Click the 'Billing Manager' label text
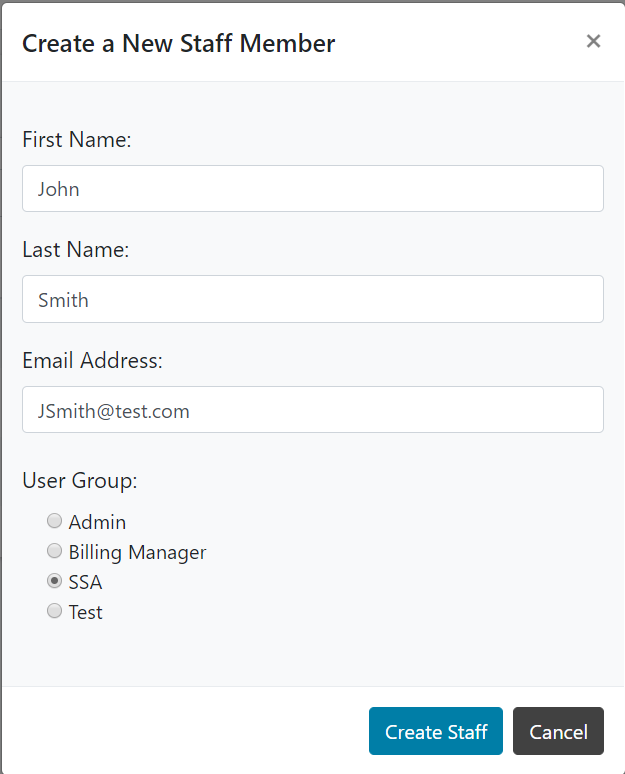 (137, 552)
